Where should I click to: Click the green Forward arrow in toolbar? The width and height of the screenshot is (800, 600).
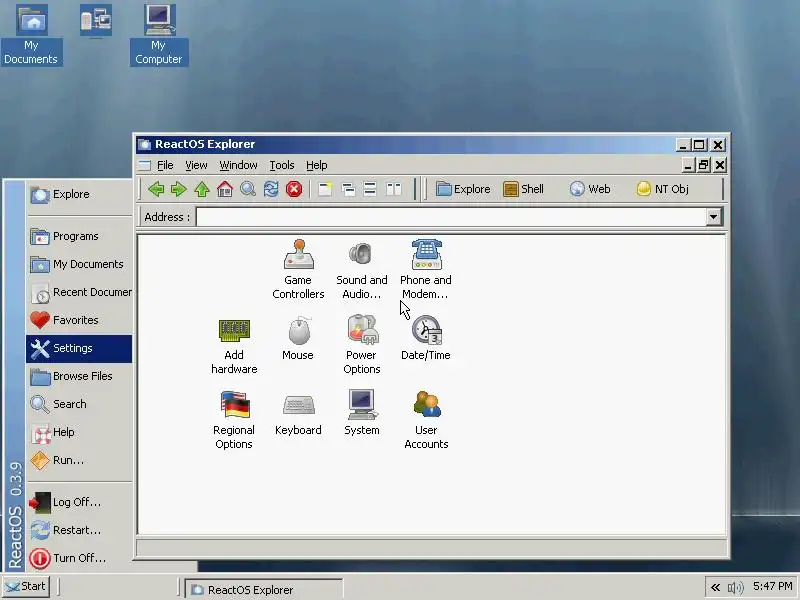[179, 189]
